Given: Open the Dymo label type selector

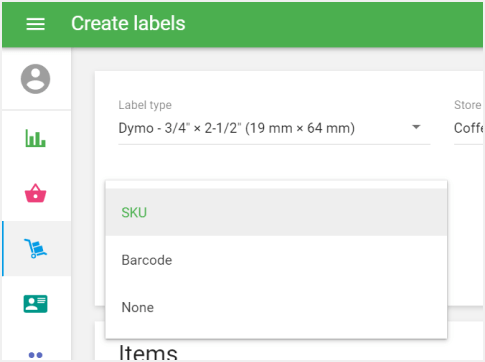Looking at the screenshot, I should (274, 128).
